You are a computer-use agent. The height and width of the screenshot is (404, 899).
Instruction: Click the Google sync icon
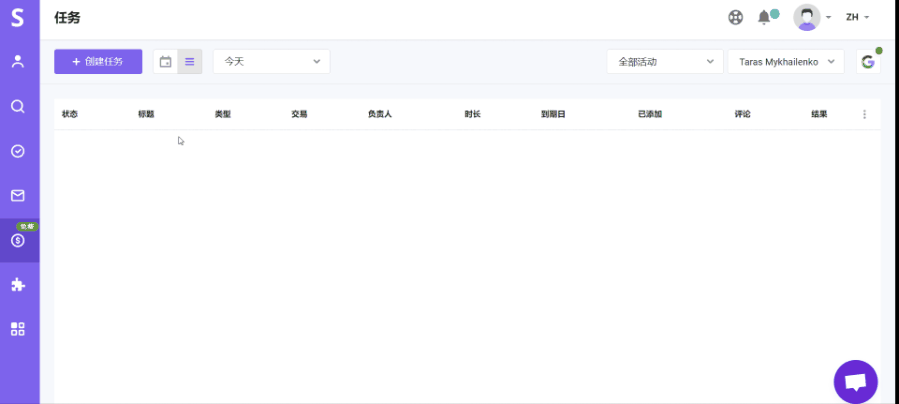pos(868,61)
